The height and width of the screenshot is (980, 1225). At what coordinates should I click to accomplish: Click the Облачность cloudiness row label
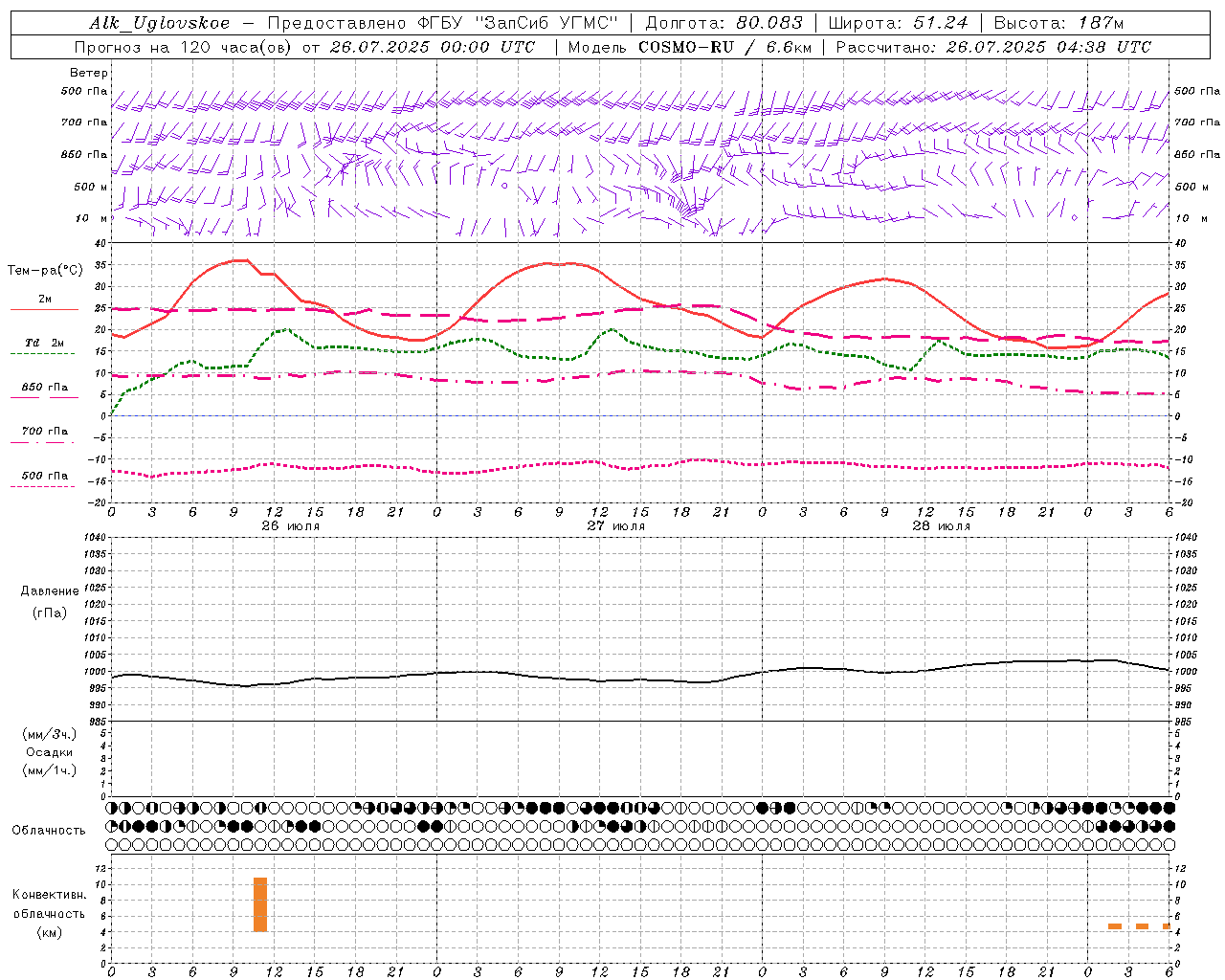[x=49, y=830]
